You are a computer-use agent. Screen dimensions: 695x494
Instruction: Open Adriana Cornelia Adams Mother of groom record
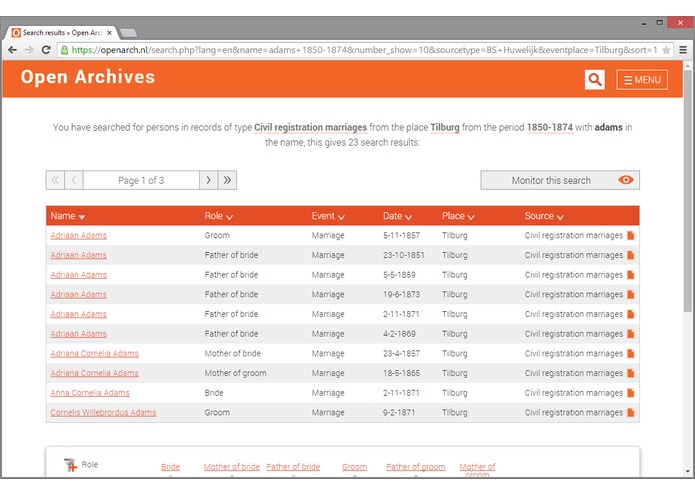(x=94, y=373)
